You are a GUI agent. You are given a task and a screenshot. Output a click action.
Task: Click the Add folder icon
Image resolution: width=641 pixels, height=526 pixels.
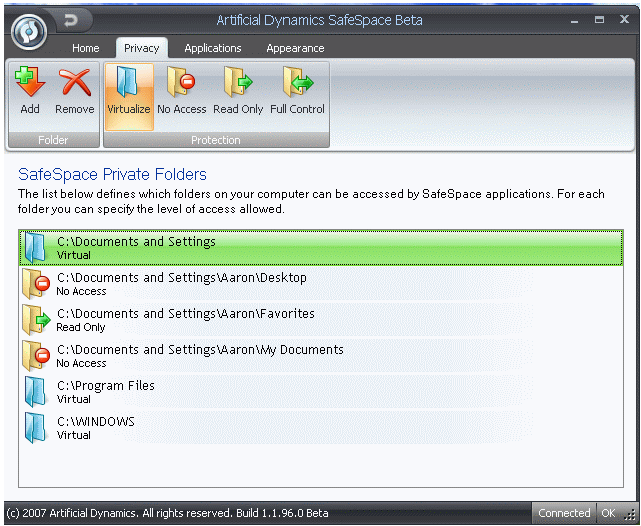point(30,82)
